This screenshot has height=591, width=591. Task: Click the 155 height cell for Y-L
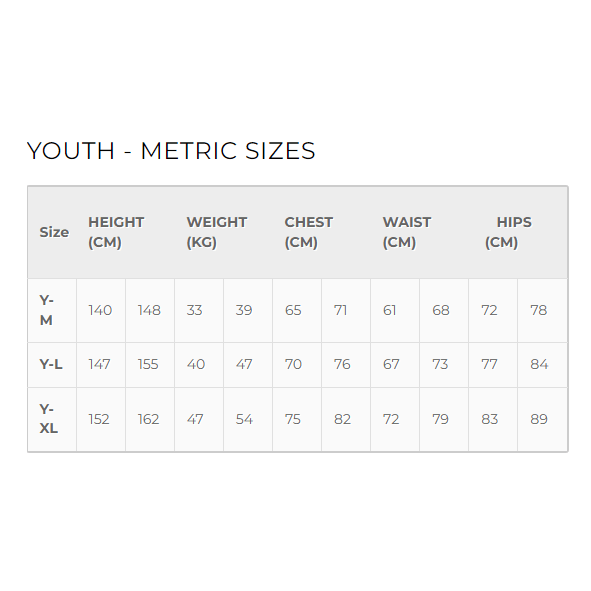tap(148, 364)
